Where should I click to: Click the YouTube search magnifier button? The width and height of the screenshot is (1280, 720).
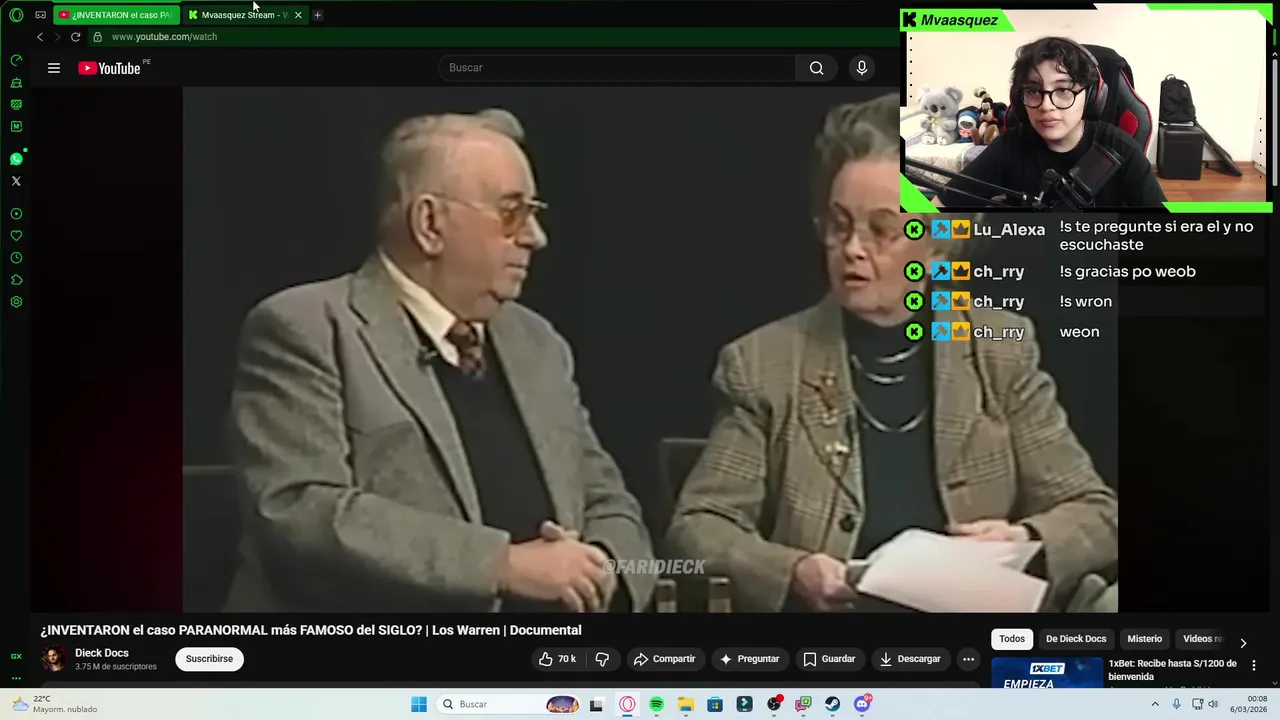817,68
